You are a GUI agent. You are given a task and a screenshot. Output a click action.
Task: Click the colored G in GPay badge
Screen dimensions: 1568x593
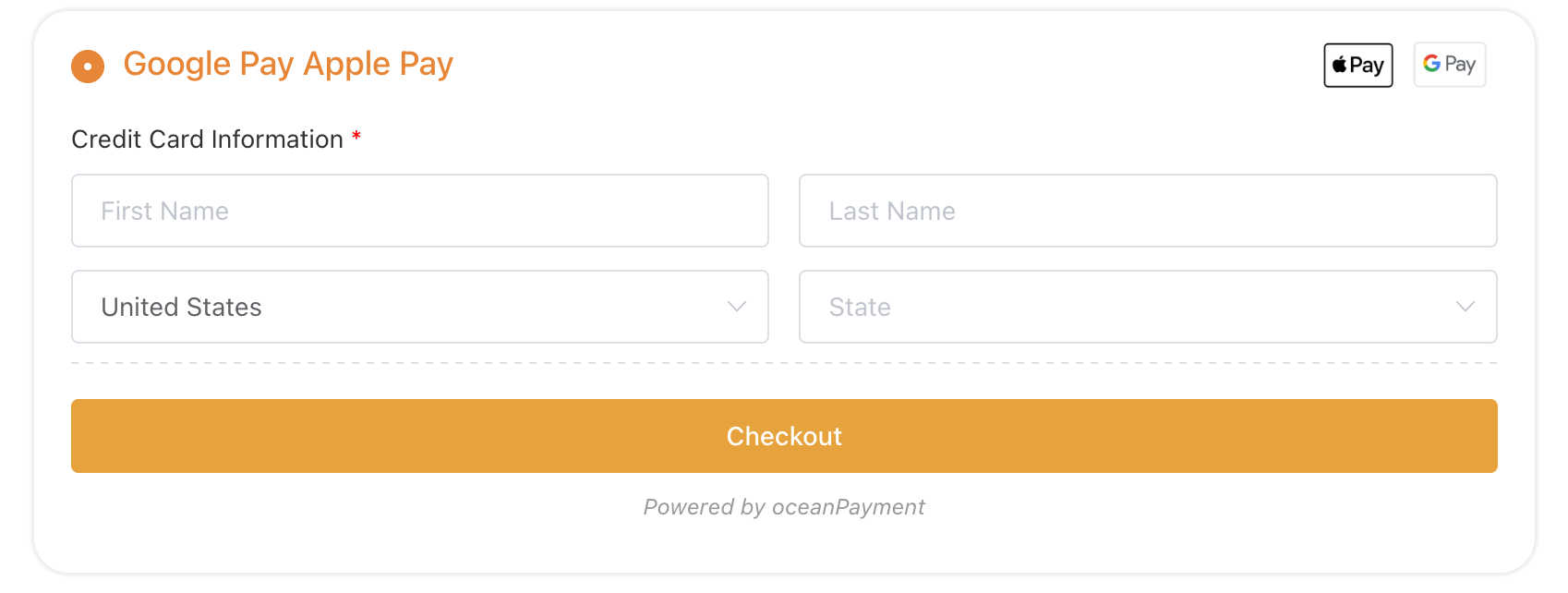[x=1431, y=64]
